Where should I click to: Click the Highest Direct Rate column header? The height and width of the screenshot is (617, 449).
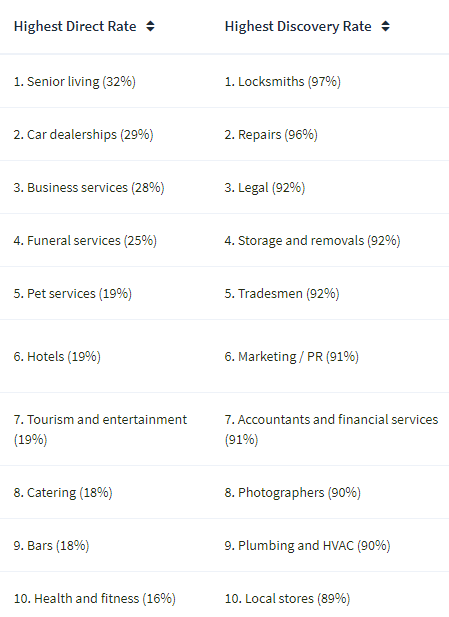click(75, 26)
